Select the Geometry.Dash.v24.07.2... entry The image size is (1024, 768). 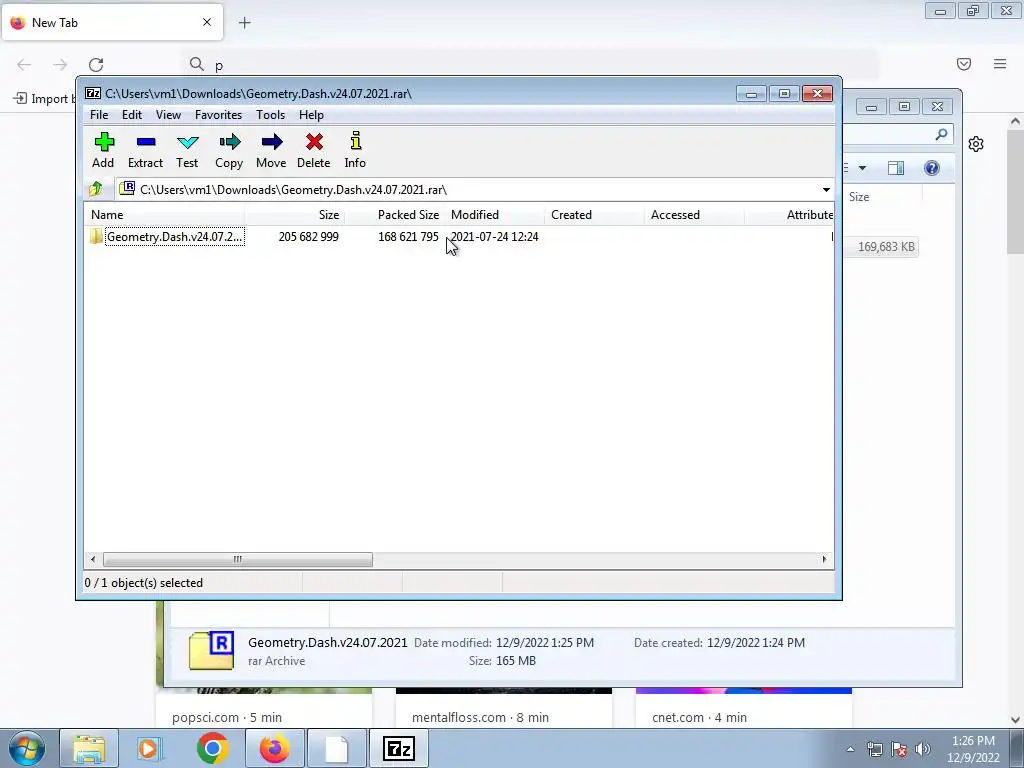[x=174, y=236]
